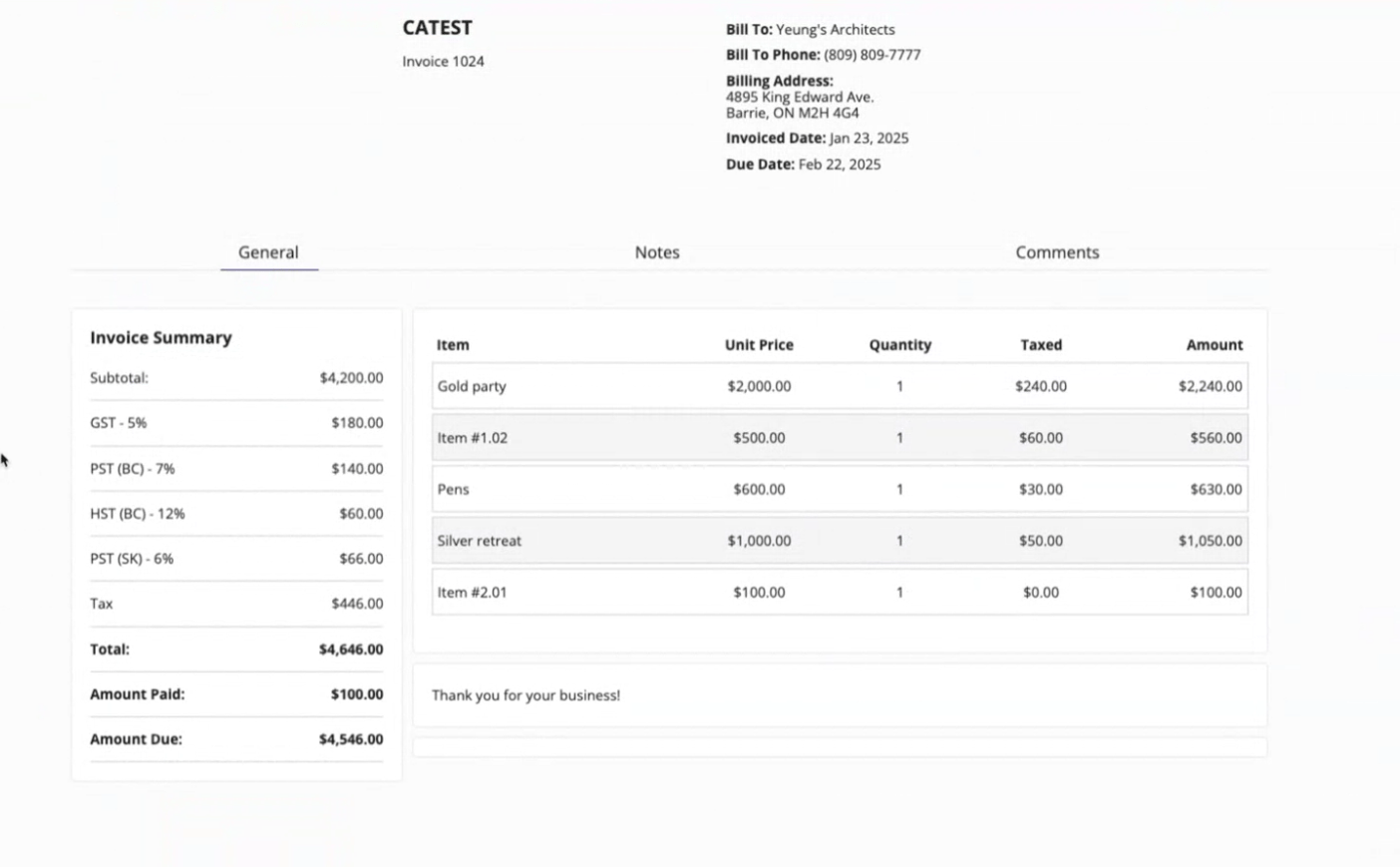Click the Tax amount $446.00
Screen dimensions: 1400x867
pos(357,604)
